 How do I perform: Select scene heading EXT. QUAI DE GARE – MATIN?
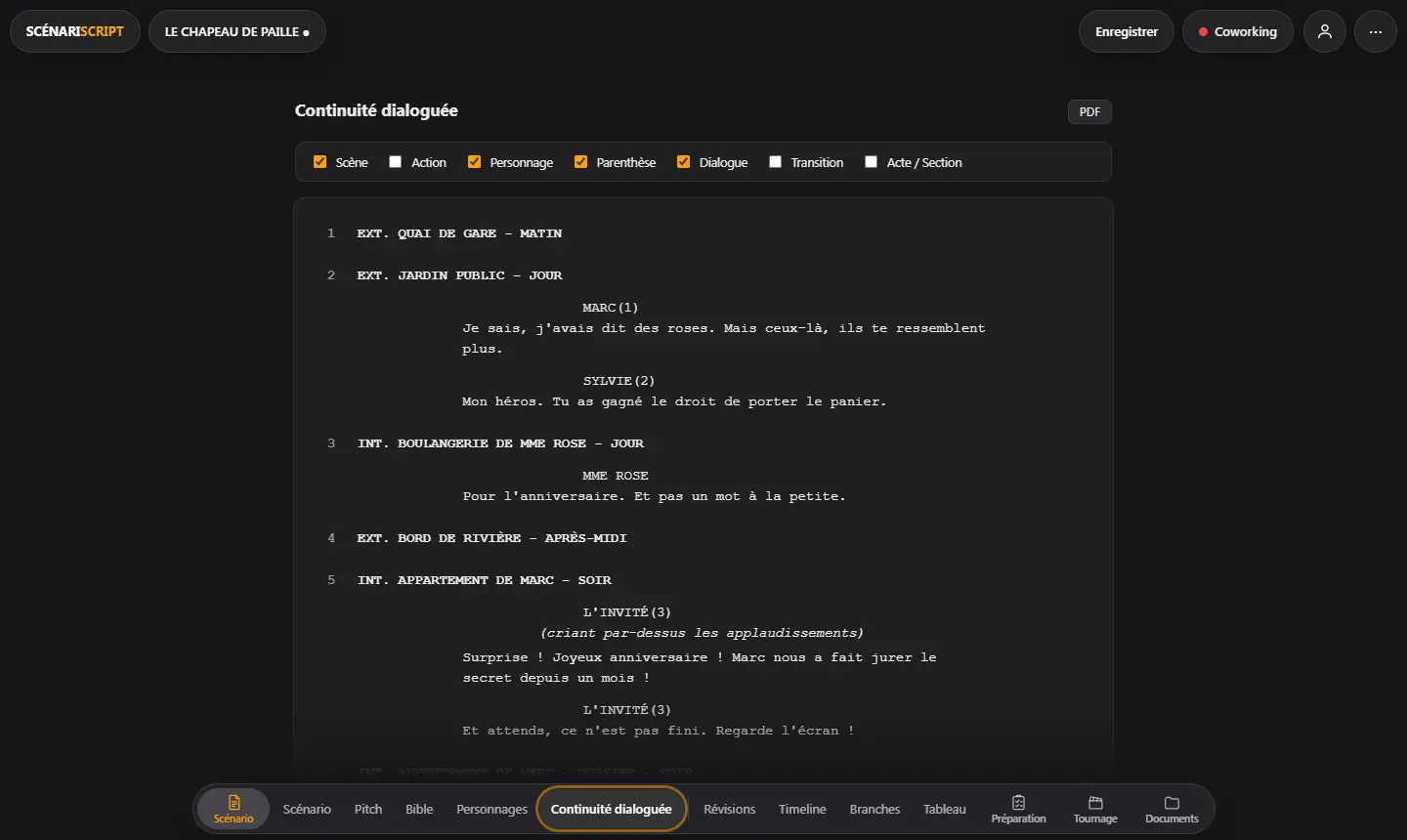coord(459,233)
